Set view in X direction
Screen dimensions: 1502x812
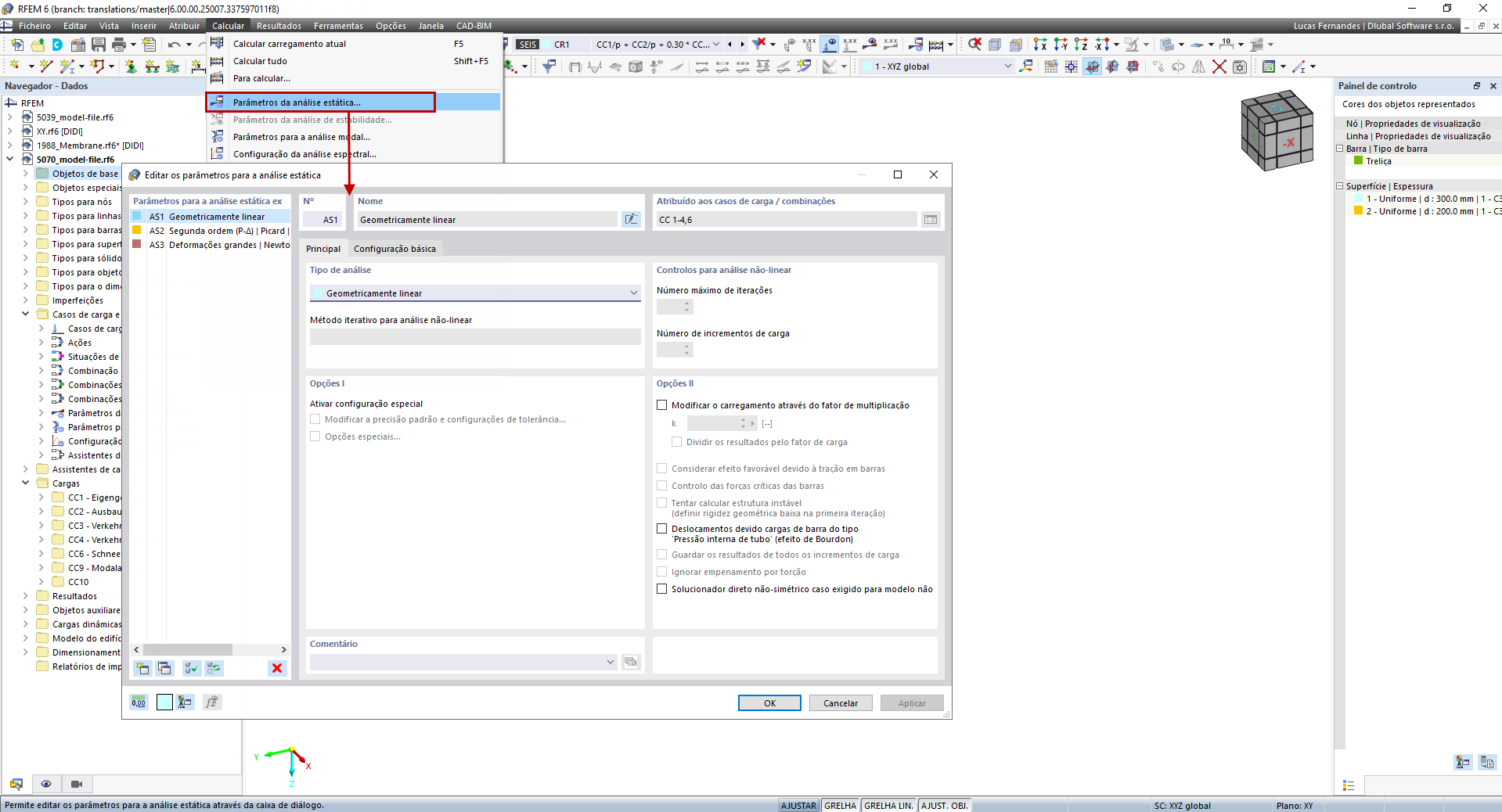[1040, 45]
